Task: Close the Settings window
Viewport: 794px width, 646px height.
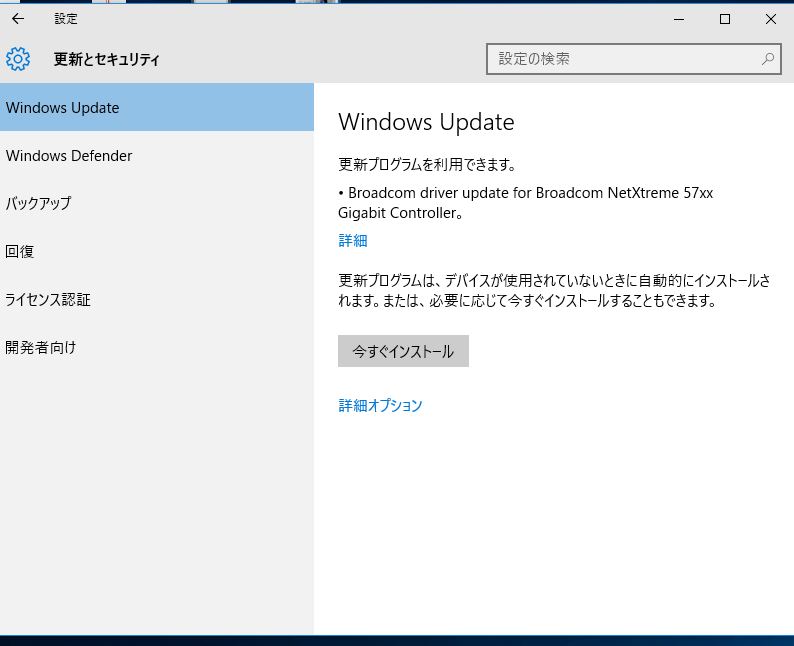Action: tap(771, 19)
